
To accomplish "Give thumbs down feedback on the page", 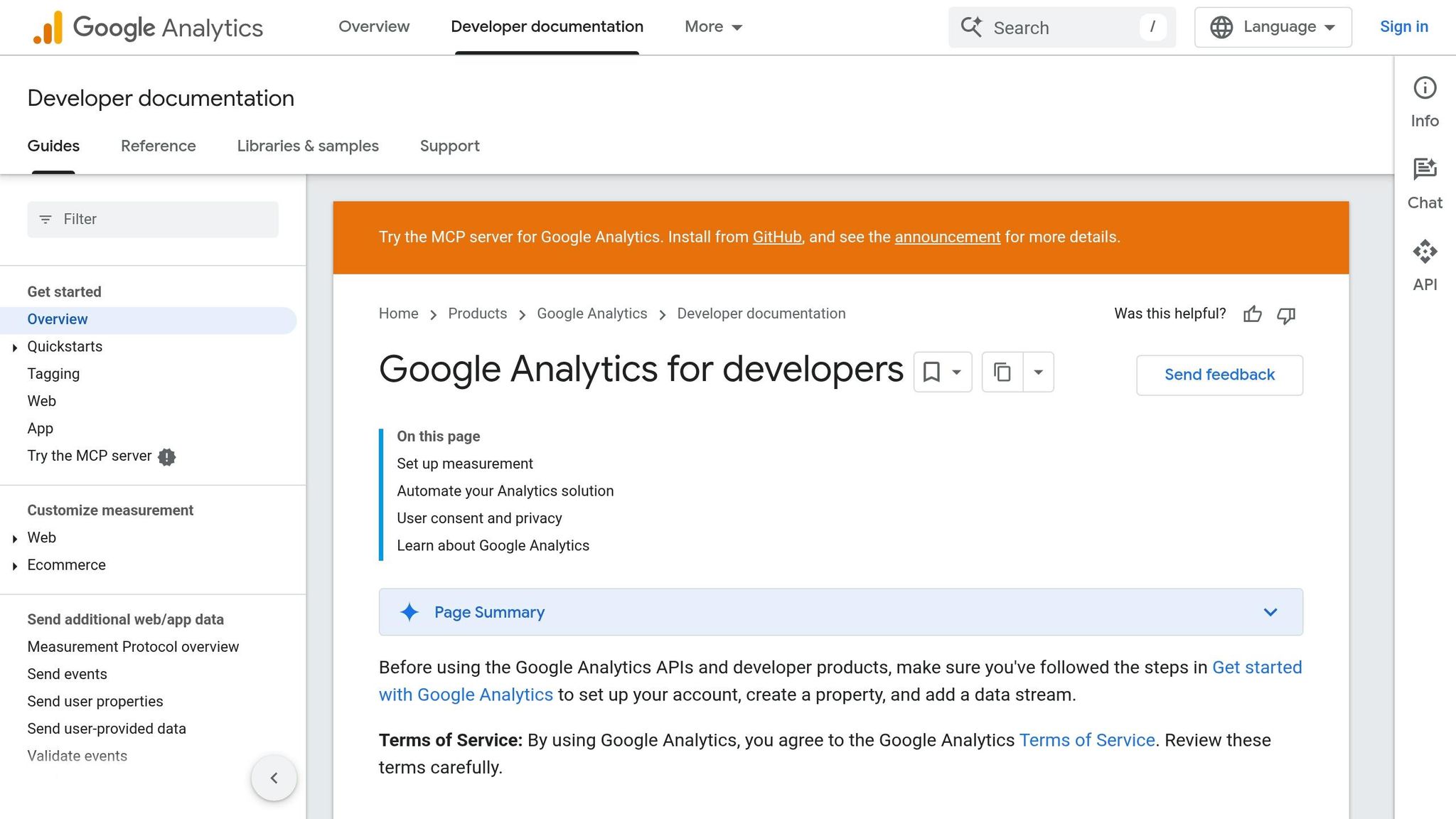I will (x=1285, y=316).
